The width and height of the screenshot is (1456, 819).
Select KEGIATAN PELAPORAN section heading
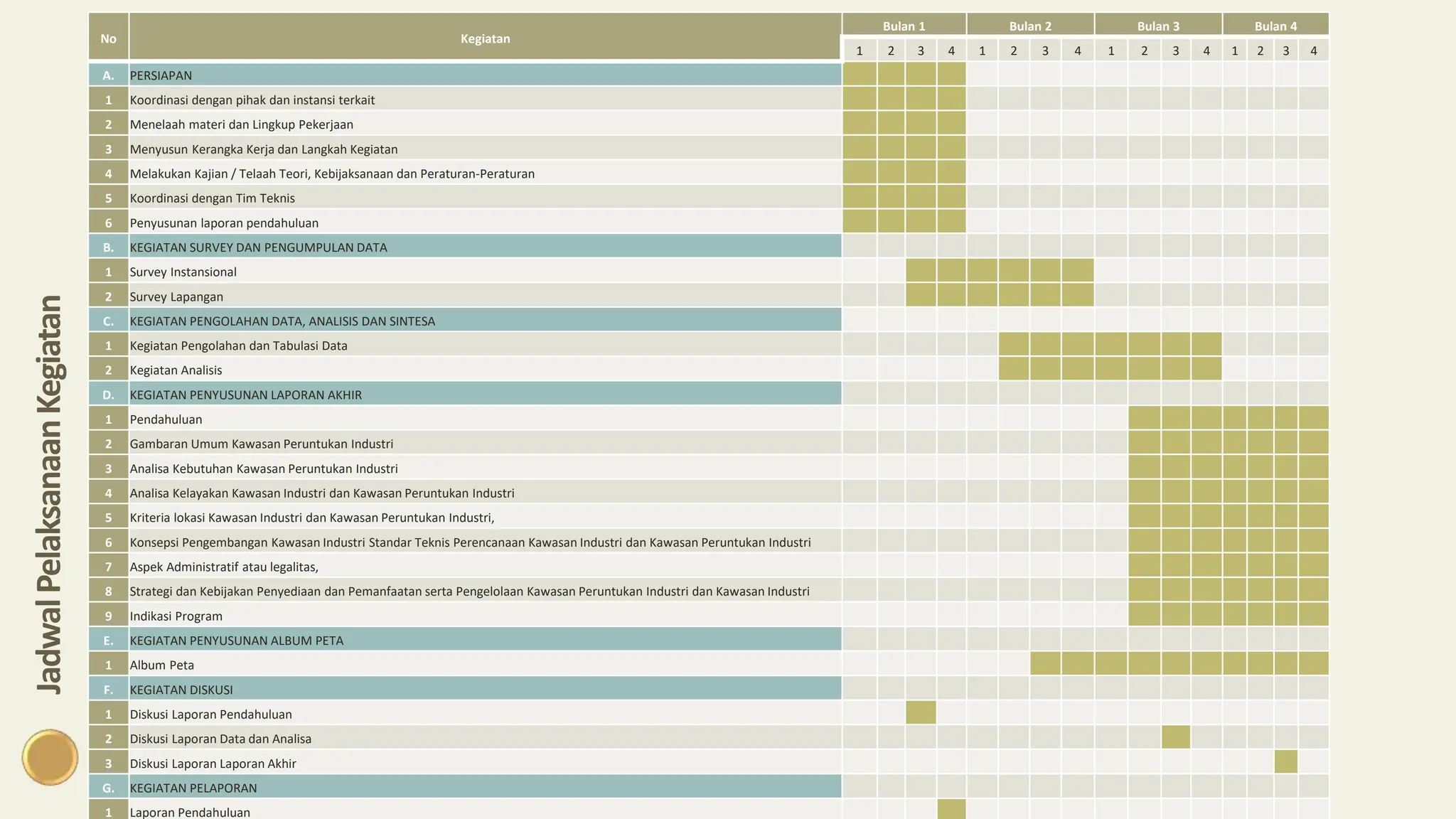pos(193,788)
